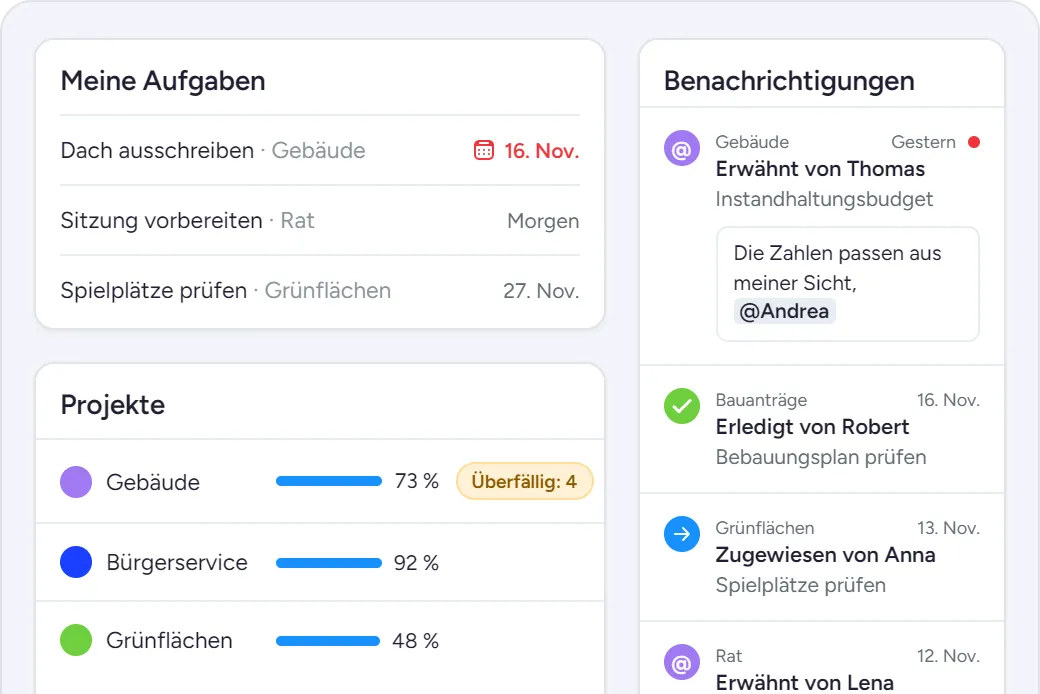Image resolution: width=1040 pixels, height=694 pixels.
Task: Click the Morgen due date
Action: click(543, 221)
